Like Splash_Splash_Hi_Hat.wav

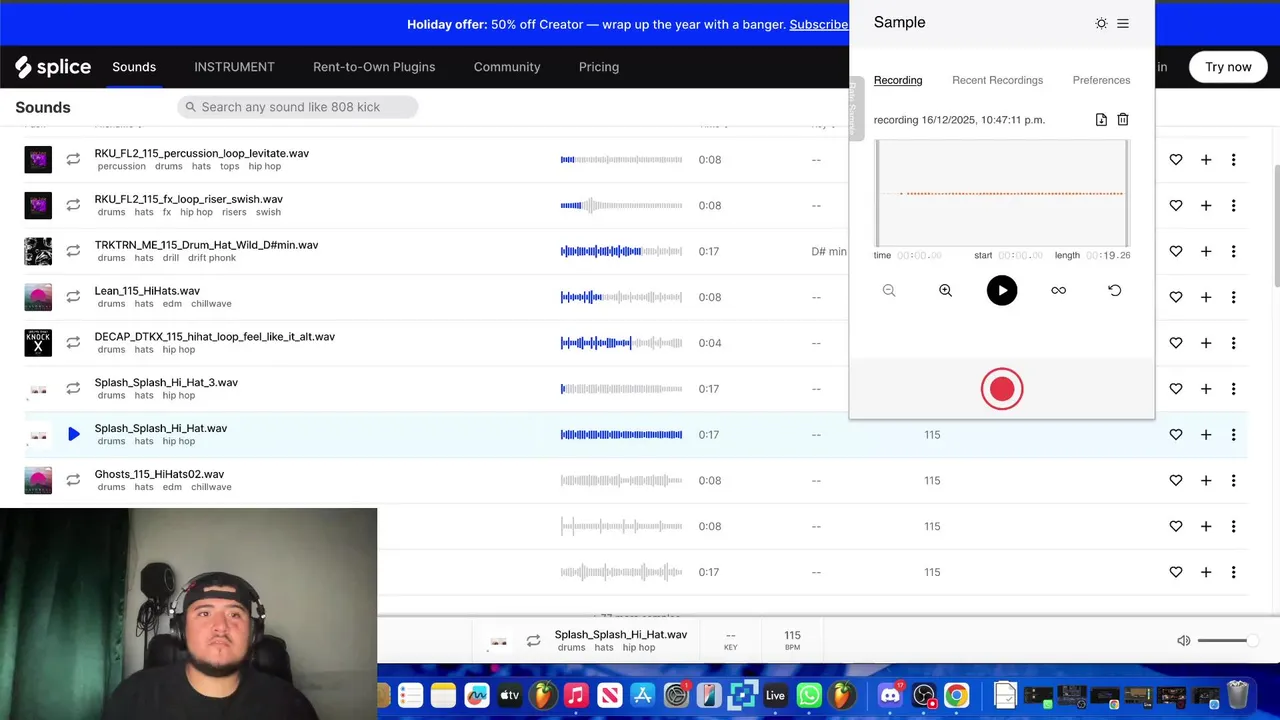(1176, 434)
